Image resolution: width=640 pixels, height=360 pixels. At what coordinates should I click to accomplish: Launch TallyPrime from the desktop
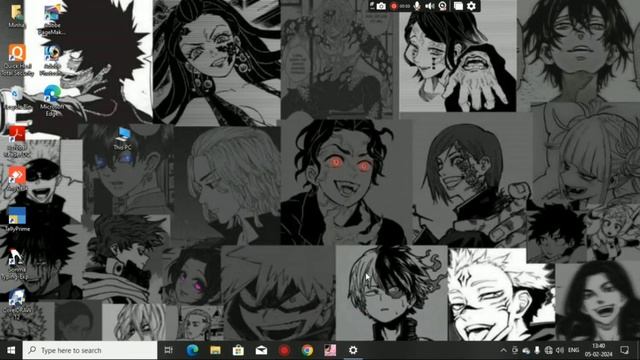(17, 220)
